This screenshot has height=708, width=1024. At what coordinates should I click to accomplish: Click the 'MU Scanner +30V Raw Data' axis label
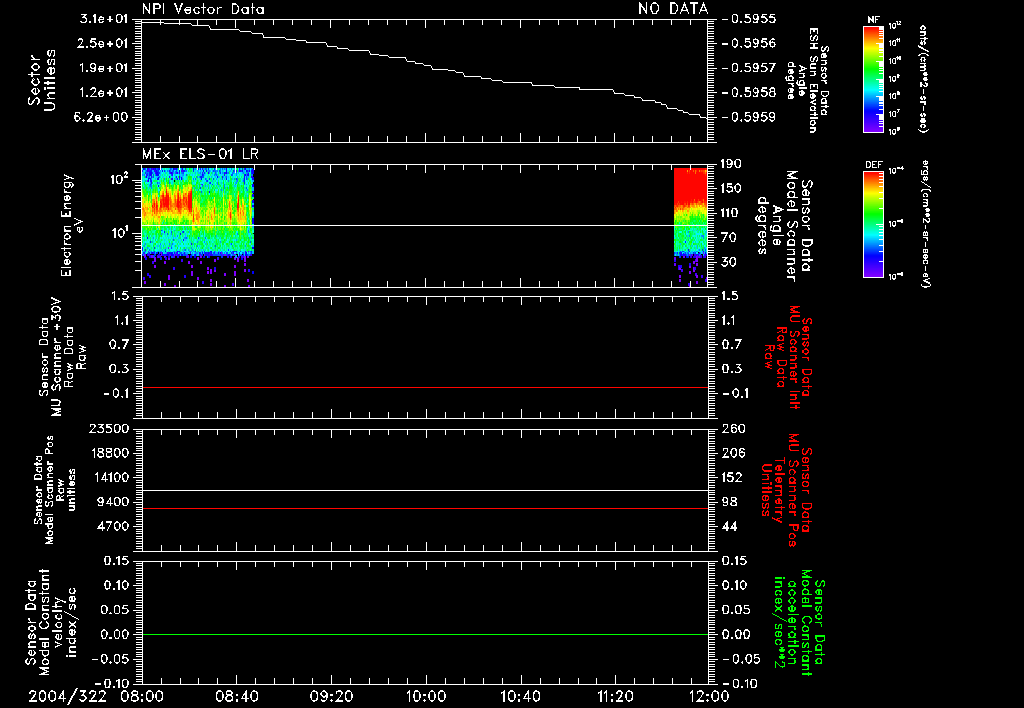(62, 357)
